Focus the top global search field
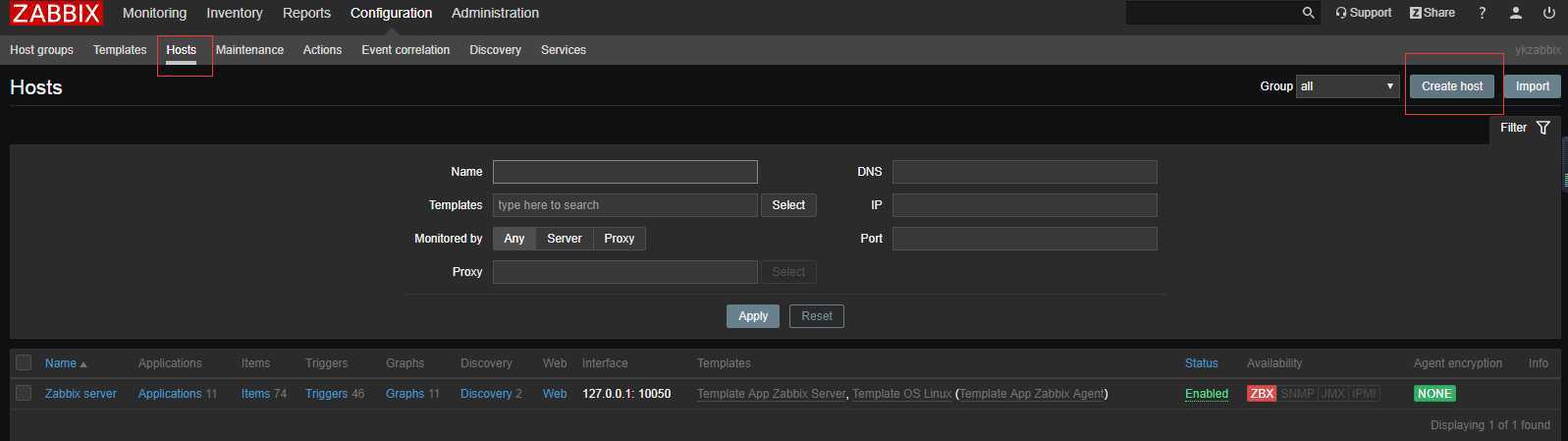This screenshot has width=1568, height=441. 1213,13
